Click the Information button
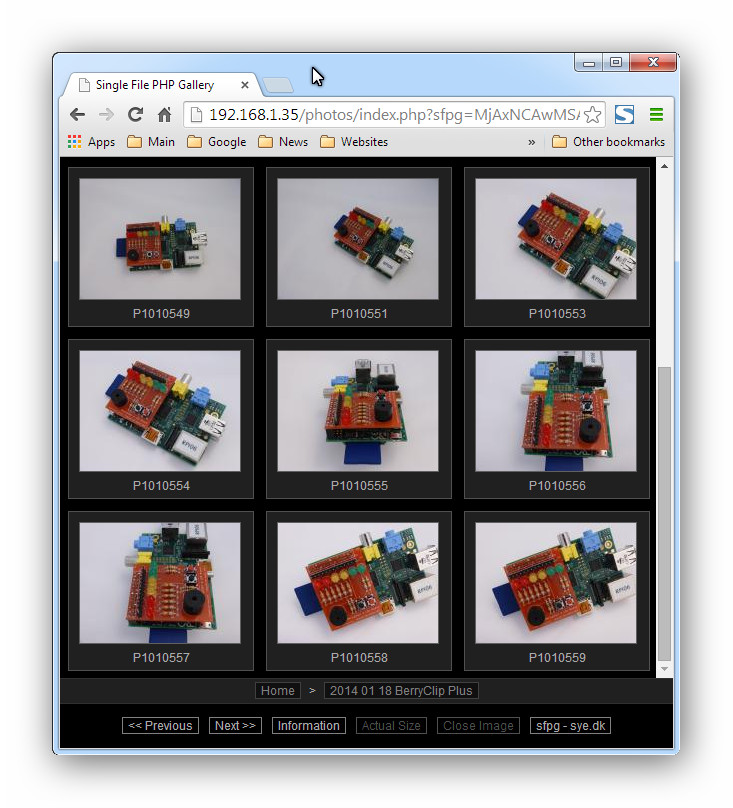This screenshot has width=733, height=808. (308, 726)
